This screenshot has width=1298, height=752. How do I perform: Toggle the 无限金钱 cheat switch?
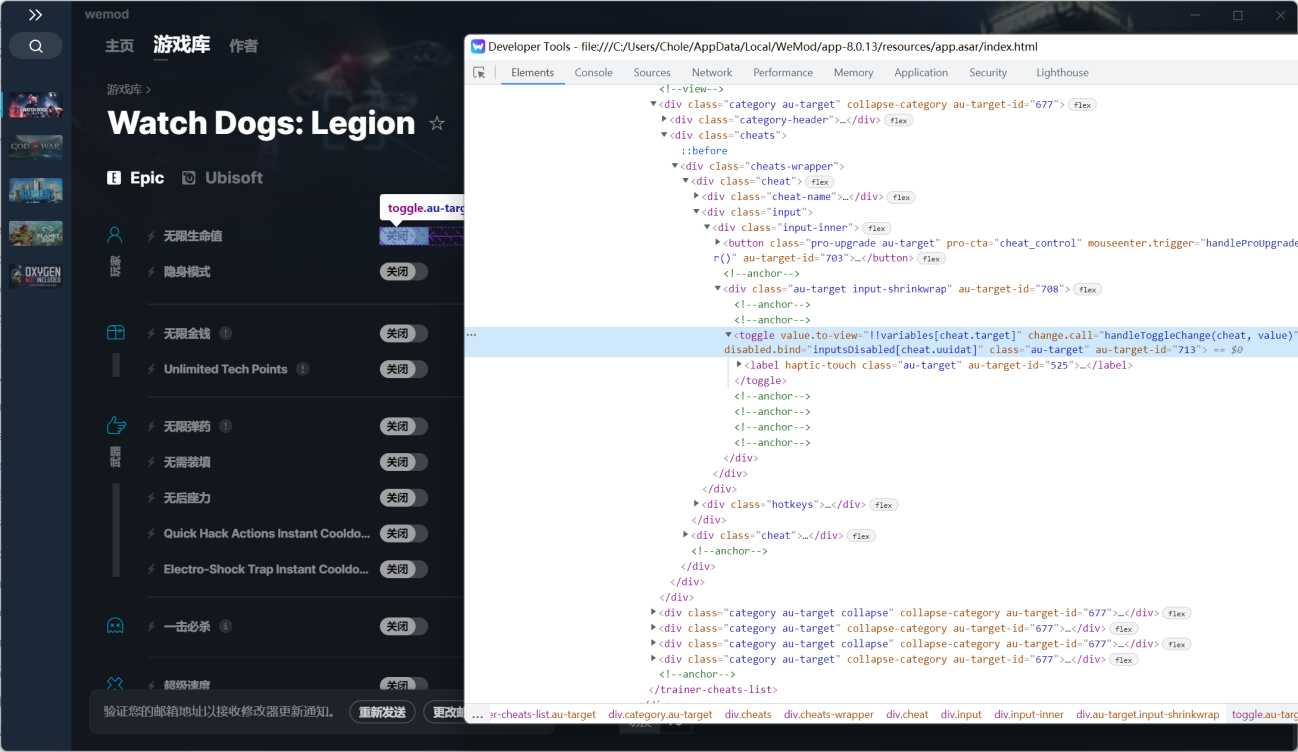pos(404,334)
